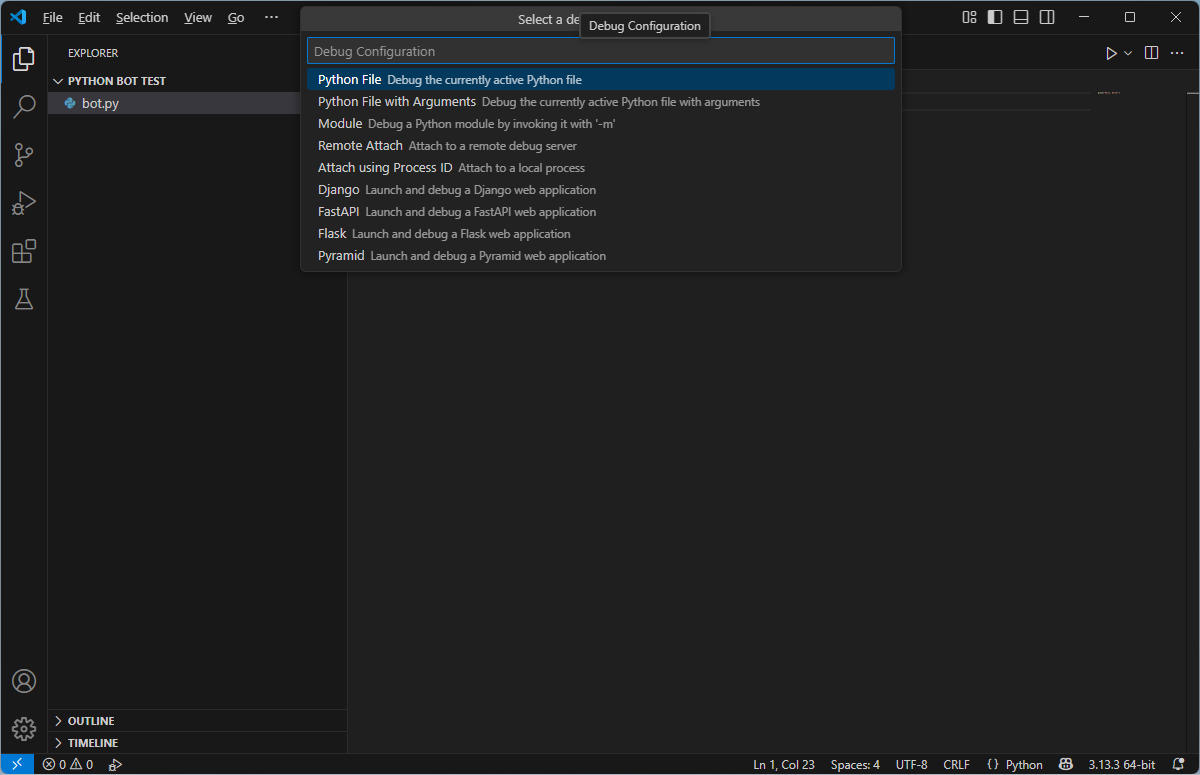Click the remote window indicator
The image size is (1200, 775).
click(x=17, y=765)
